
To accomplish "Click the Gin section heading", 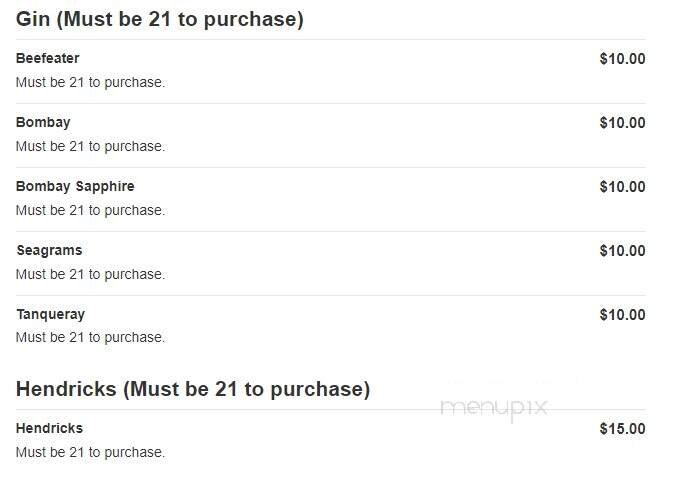I will (160, 19).
